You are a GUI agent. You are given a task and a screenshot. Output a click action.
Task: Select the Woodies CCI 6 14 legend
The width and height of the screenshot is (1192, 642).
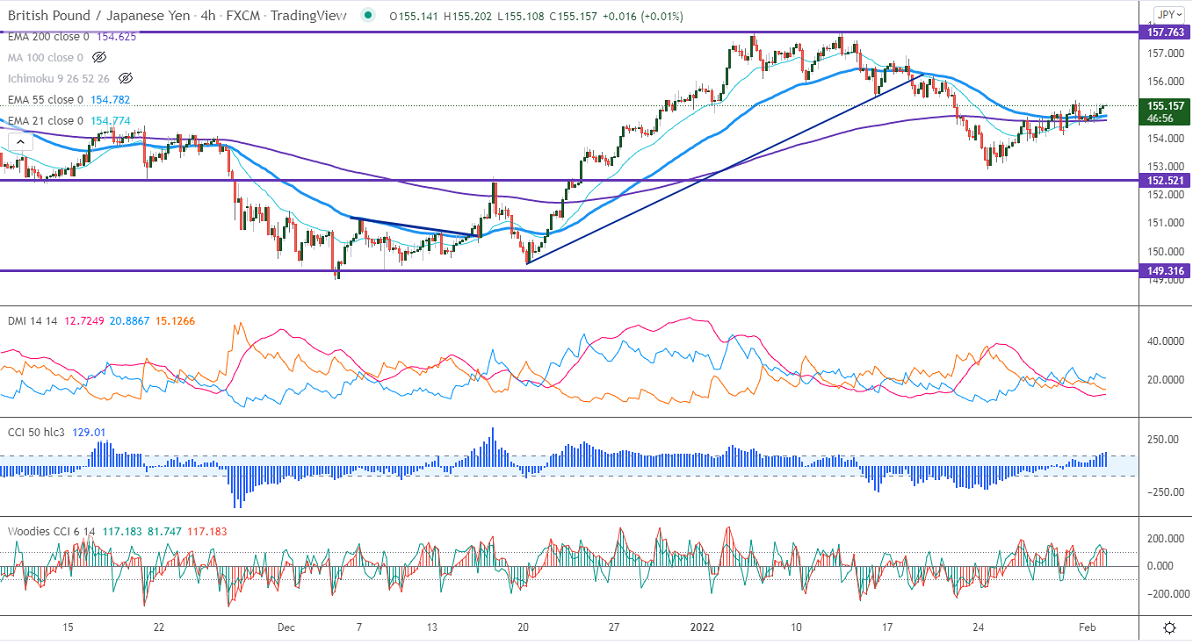[x=52, y=532]
